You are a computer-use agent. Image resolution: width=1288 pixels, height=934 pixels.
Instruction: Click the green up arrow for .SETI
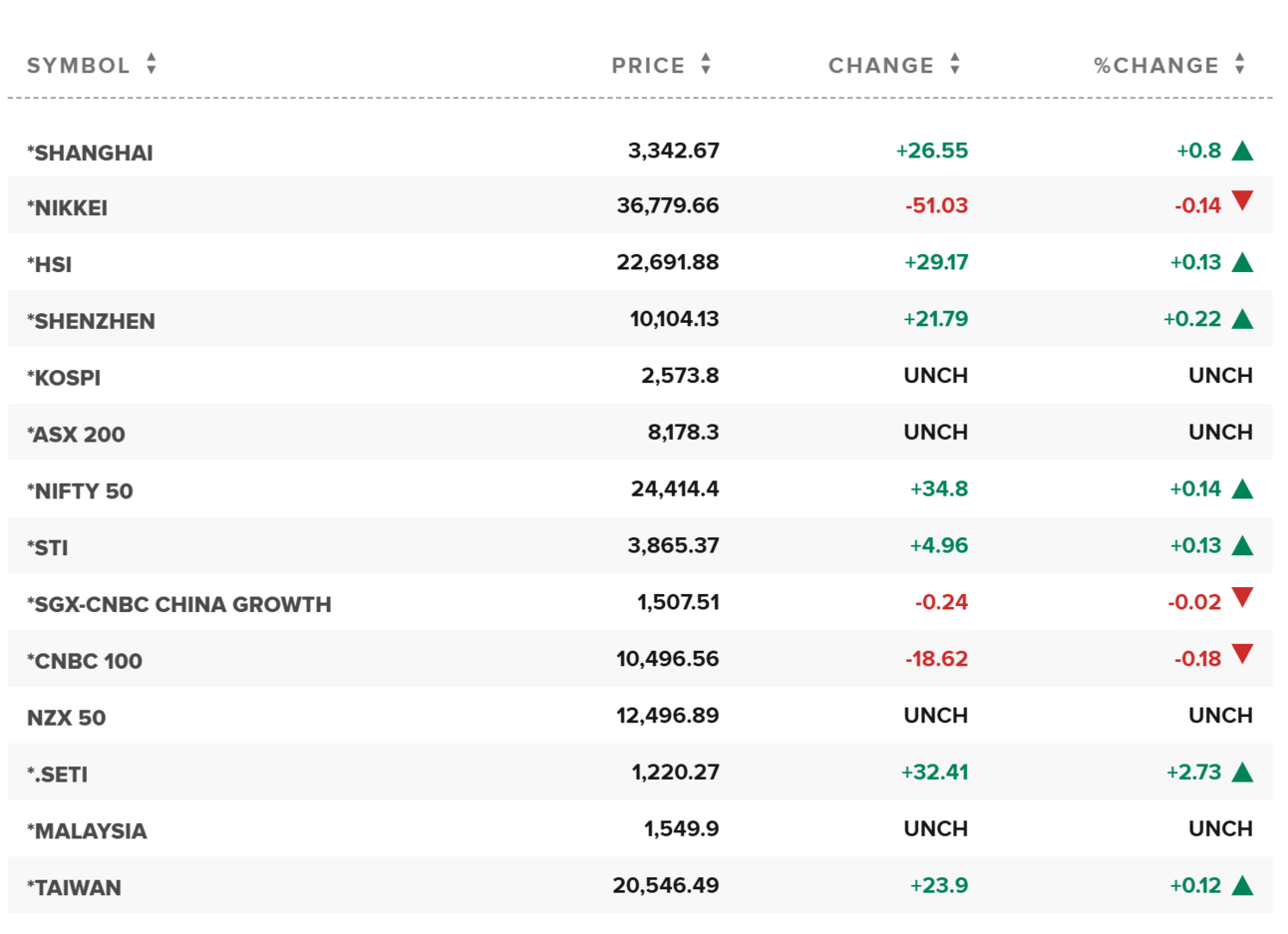1242,773
